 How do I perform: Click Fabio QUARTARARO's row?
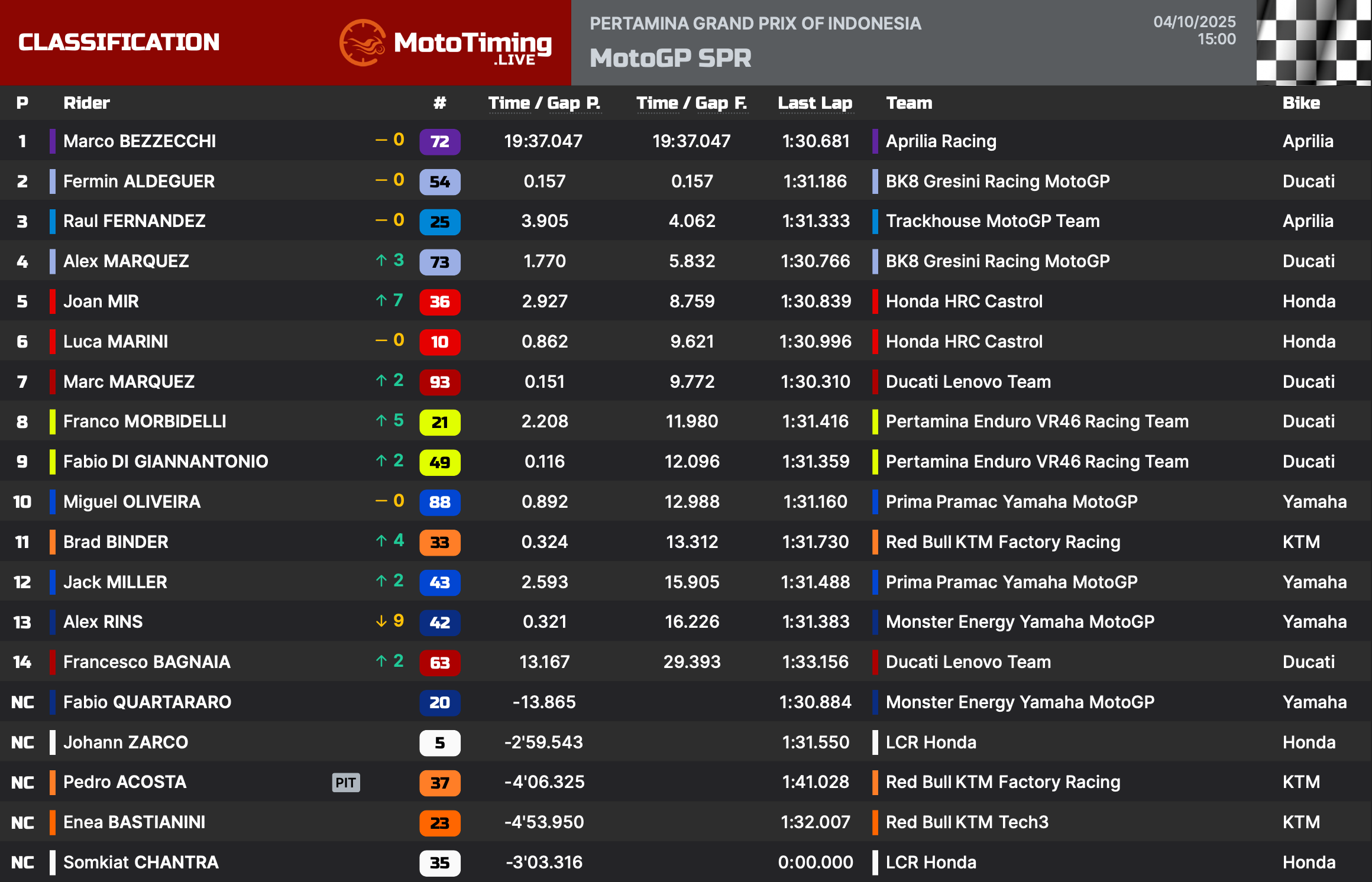[x=147, y=702]
